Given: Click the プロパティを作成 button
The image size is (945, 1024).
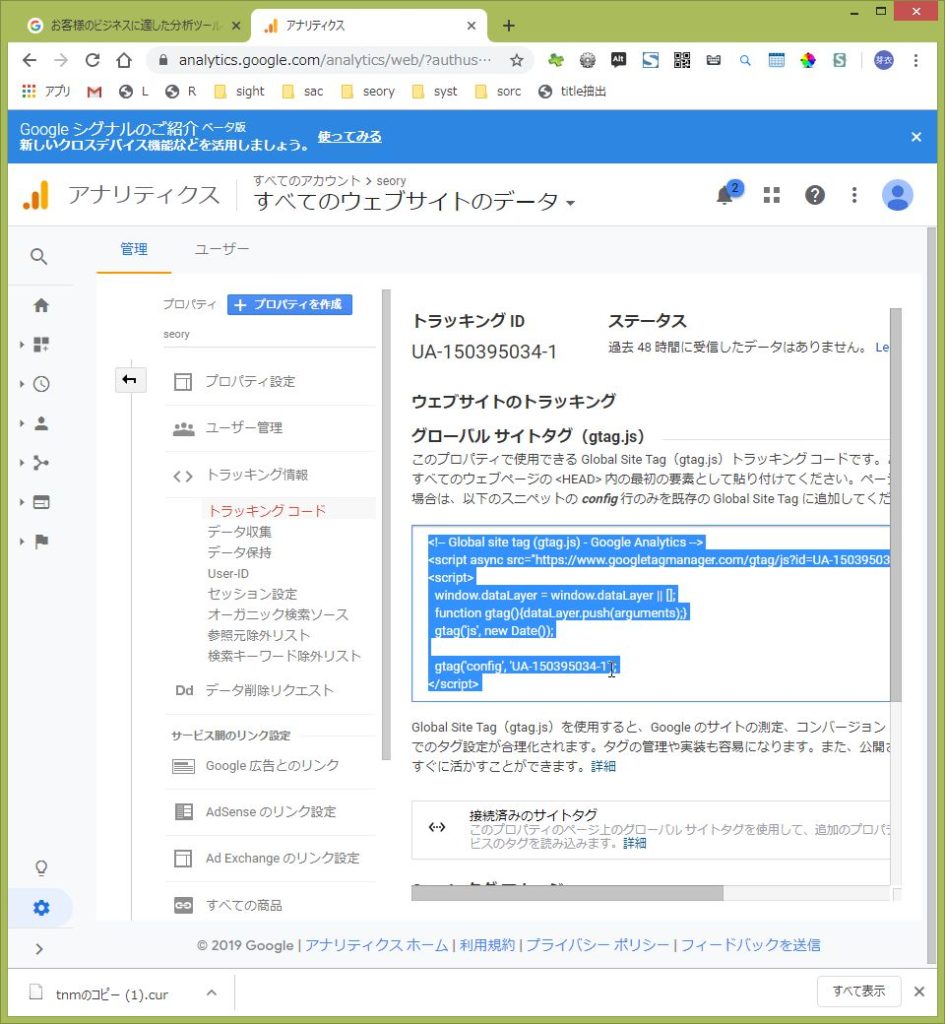Looking at the screenshot, I should pyautogui.click(x=289, y=304).
